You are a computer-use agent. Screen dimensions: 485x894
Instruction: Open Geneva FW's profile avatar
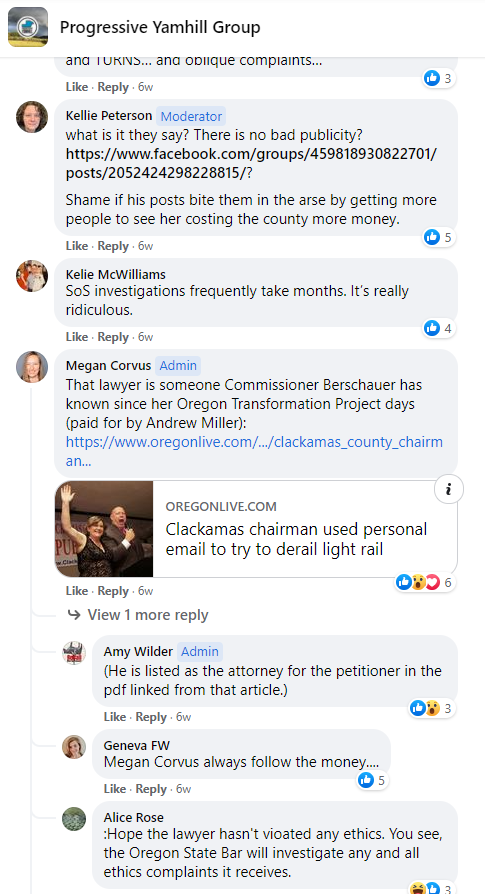74,747
